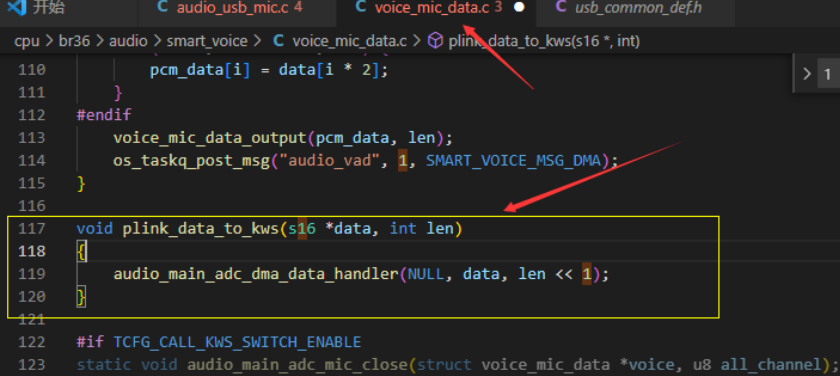This screenshot has width=840, height=376.
Task: Click line number 119 in gutter
Action: 32,274
